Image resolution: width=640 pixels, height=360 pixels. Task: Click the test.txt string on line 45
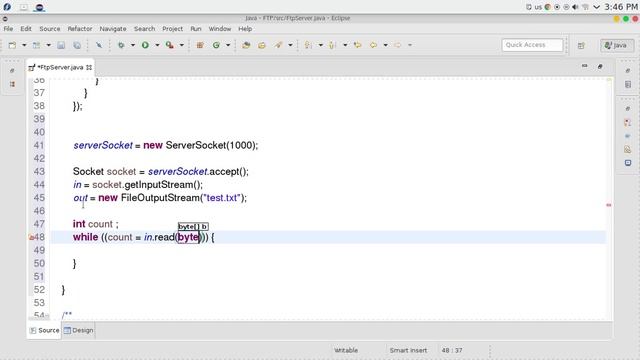click(222, 198)
